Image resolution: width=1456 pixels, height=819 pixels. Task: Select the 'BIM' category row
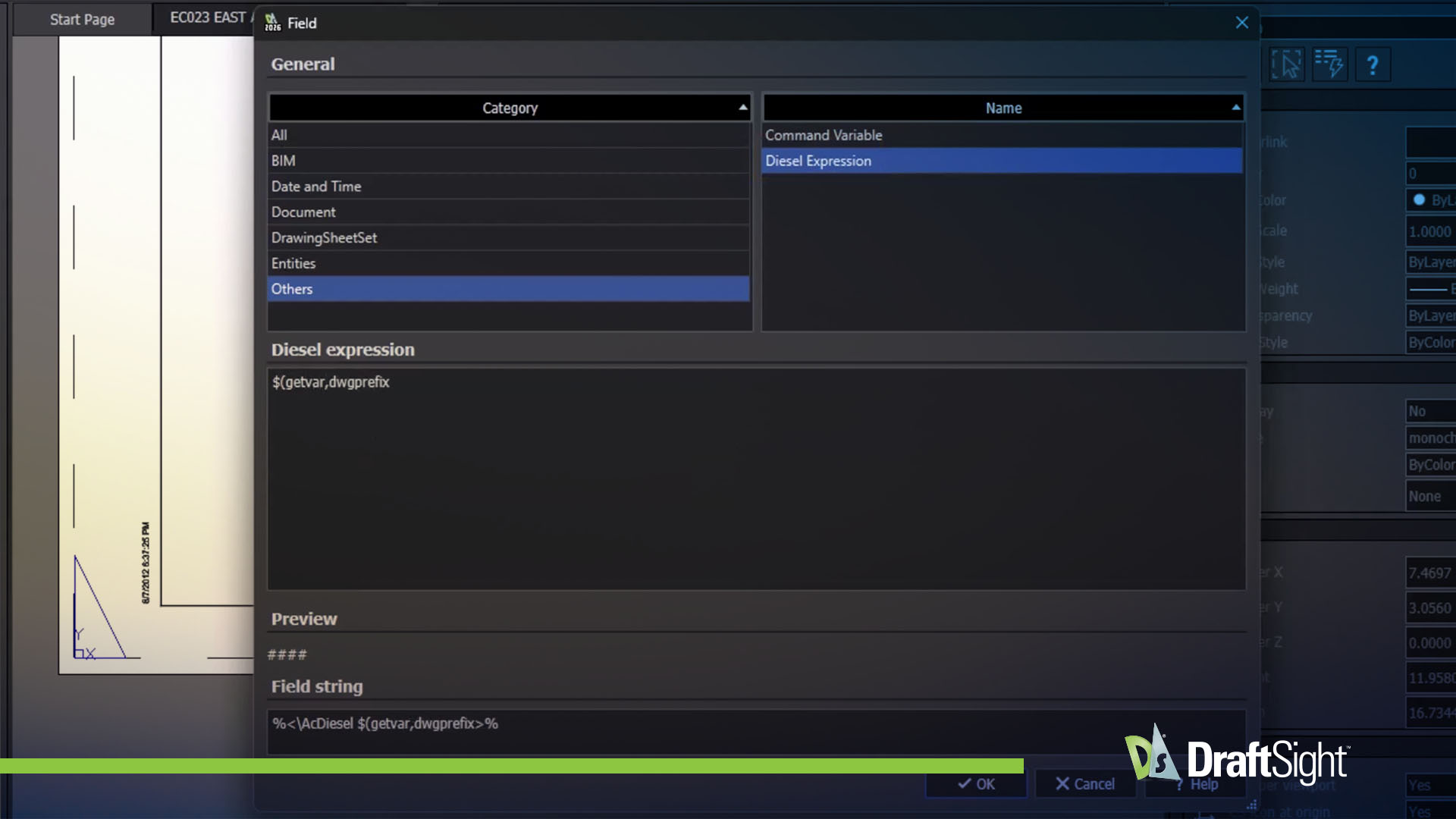(x=509, y=161)
